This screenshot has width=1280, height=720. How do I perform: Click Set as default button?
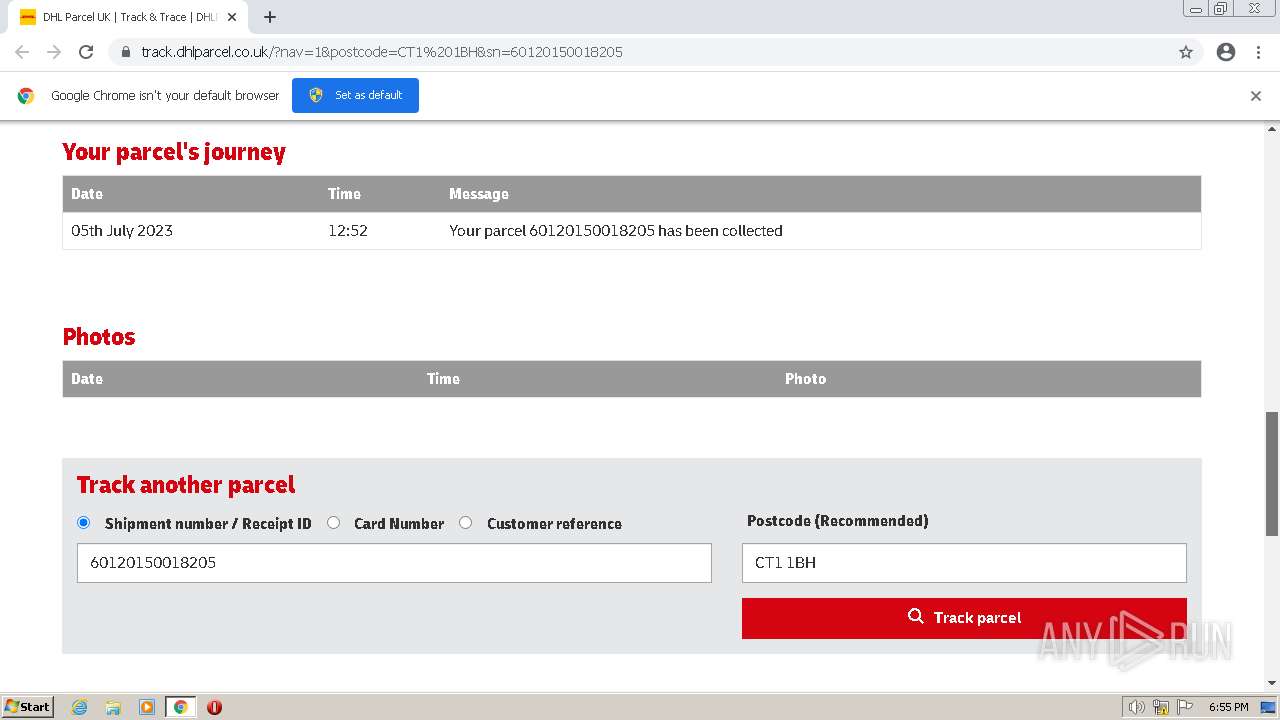click(x=355, y=95)
